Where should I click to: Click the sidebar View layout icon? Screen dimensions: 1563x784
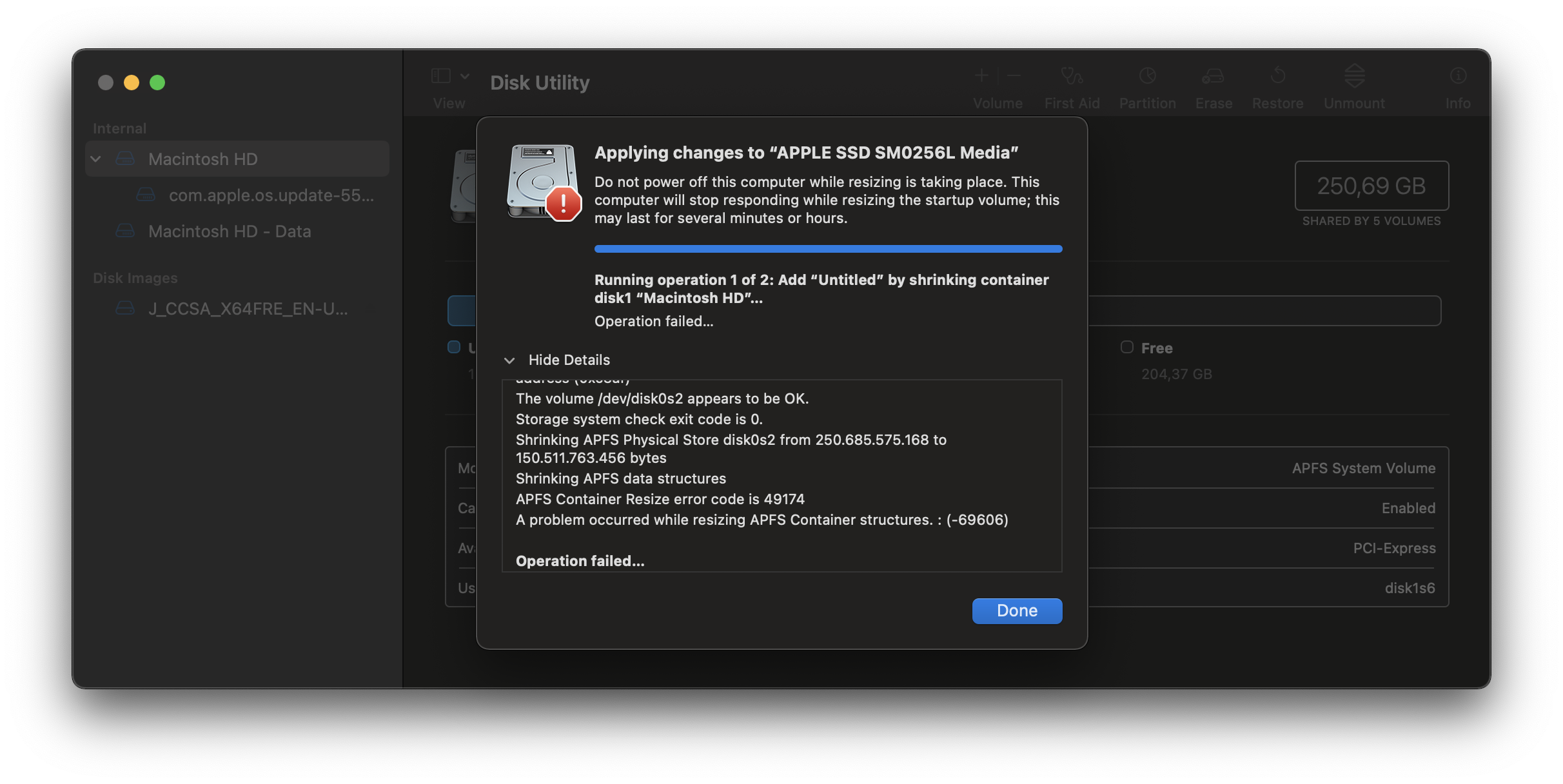click(441, 76)
